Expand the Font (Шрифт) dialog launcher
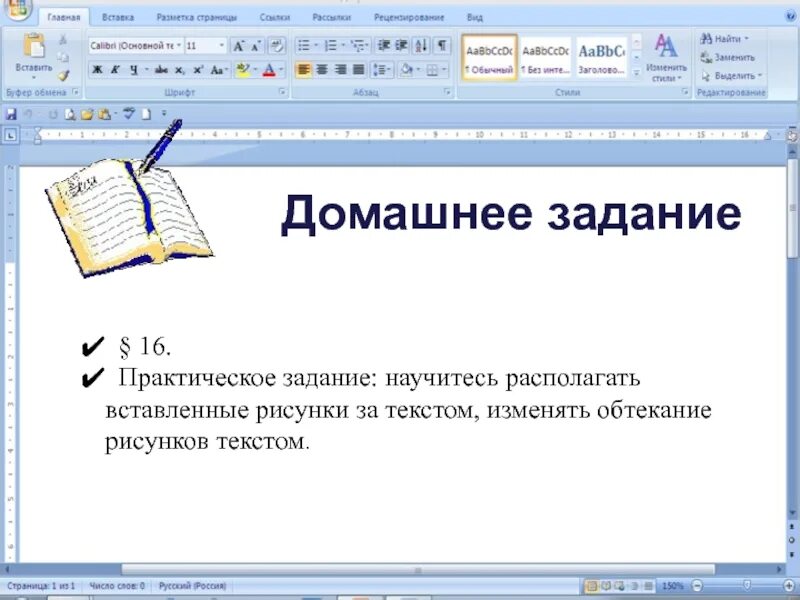The image size is (800, 600). pyautogui.click(x=281, y=92)
